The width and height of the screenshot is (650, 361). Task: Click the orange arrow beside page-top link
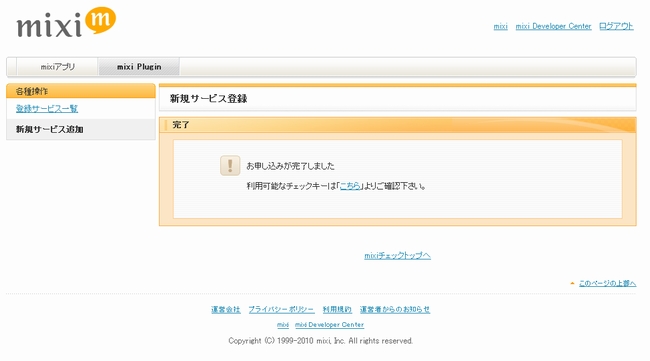572,283
